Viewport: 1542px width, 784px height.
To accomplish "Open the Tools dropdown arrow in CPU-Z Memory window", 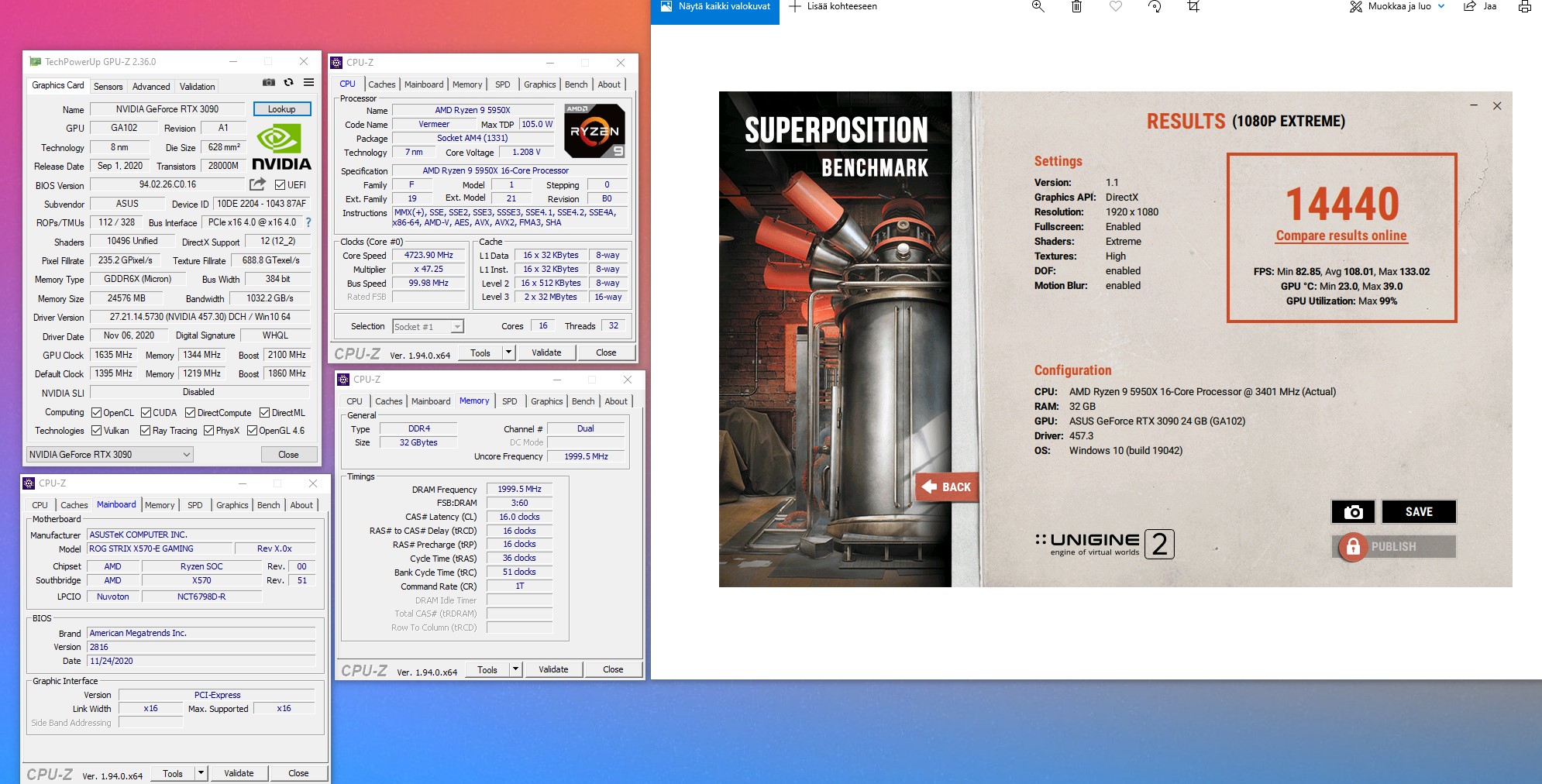I will pyautogui.click(x=516, y=669).
